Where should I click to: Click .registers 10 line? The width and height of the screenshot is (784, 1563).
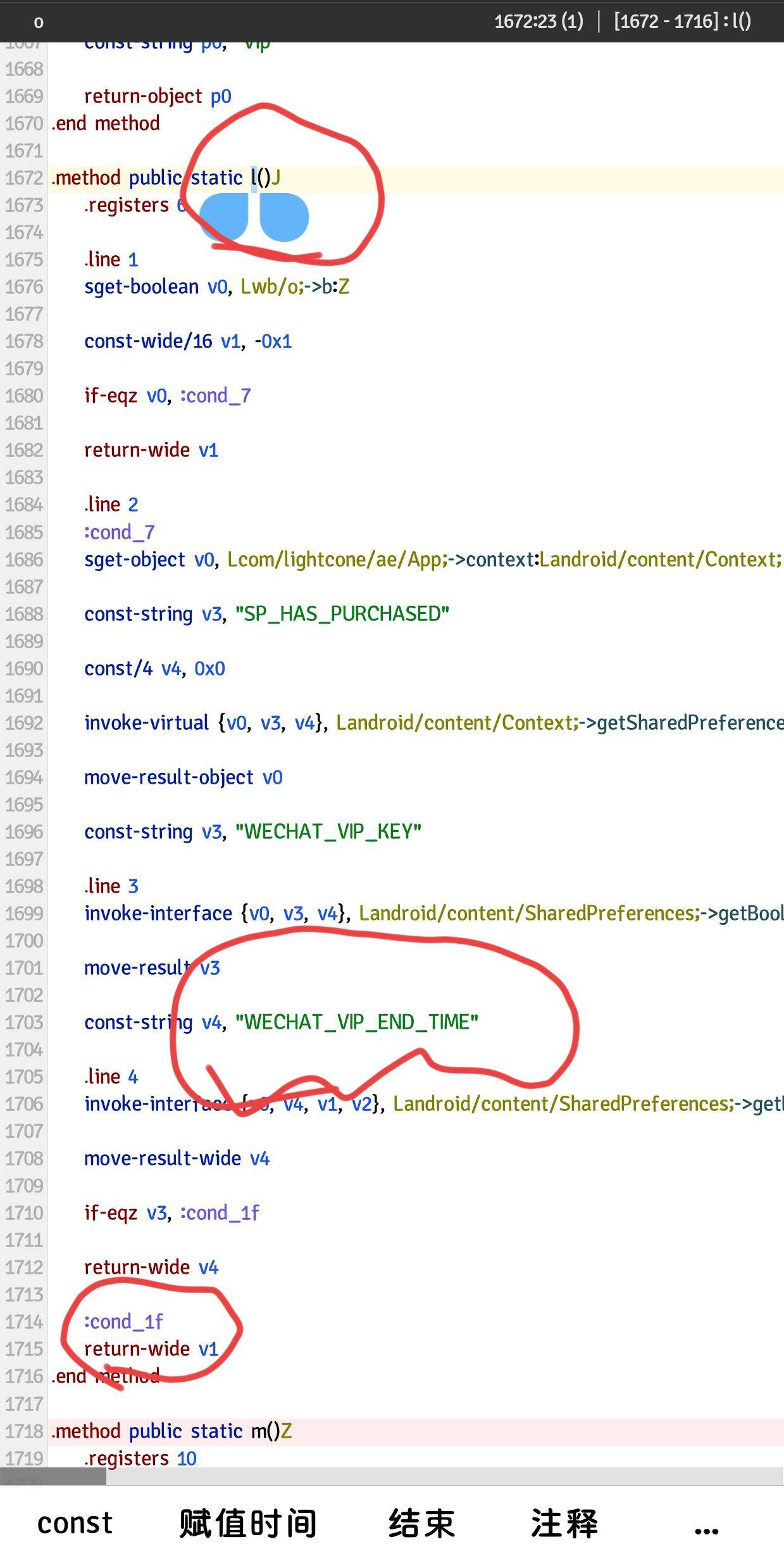coord(140,1458)
